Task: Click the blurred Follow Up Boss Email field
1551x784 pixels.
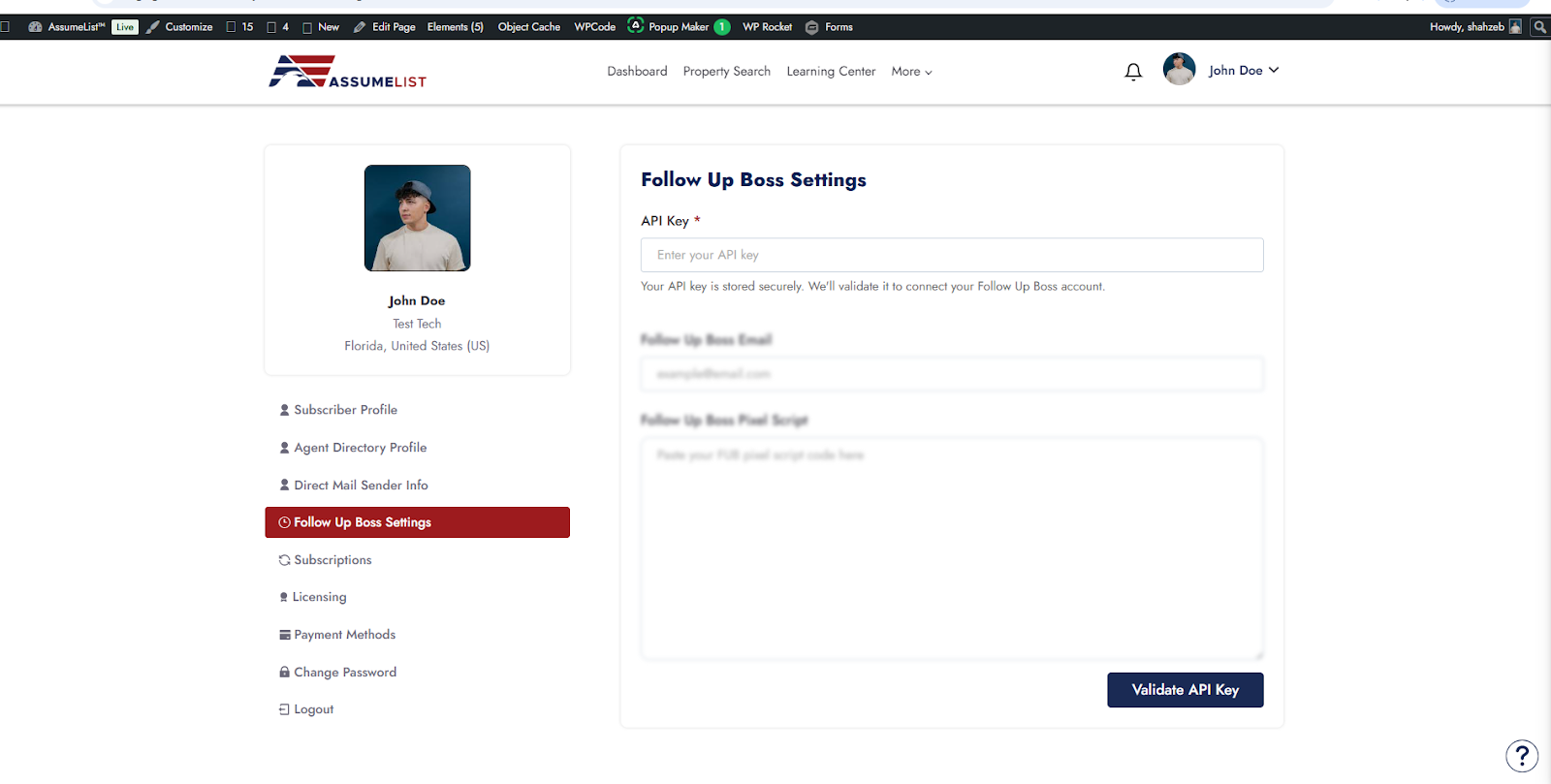Action: [x=952, y=374]
